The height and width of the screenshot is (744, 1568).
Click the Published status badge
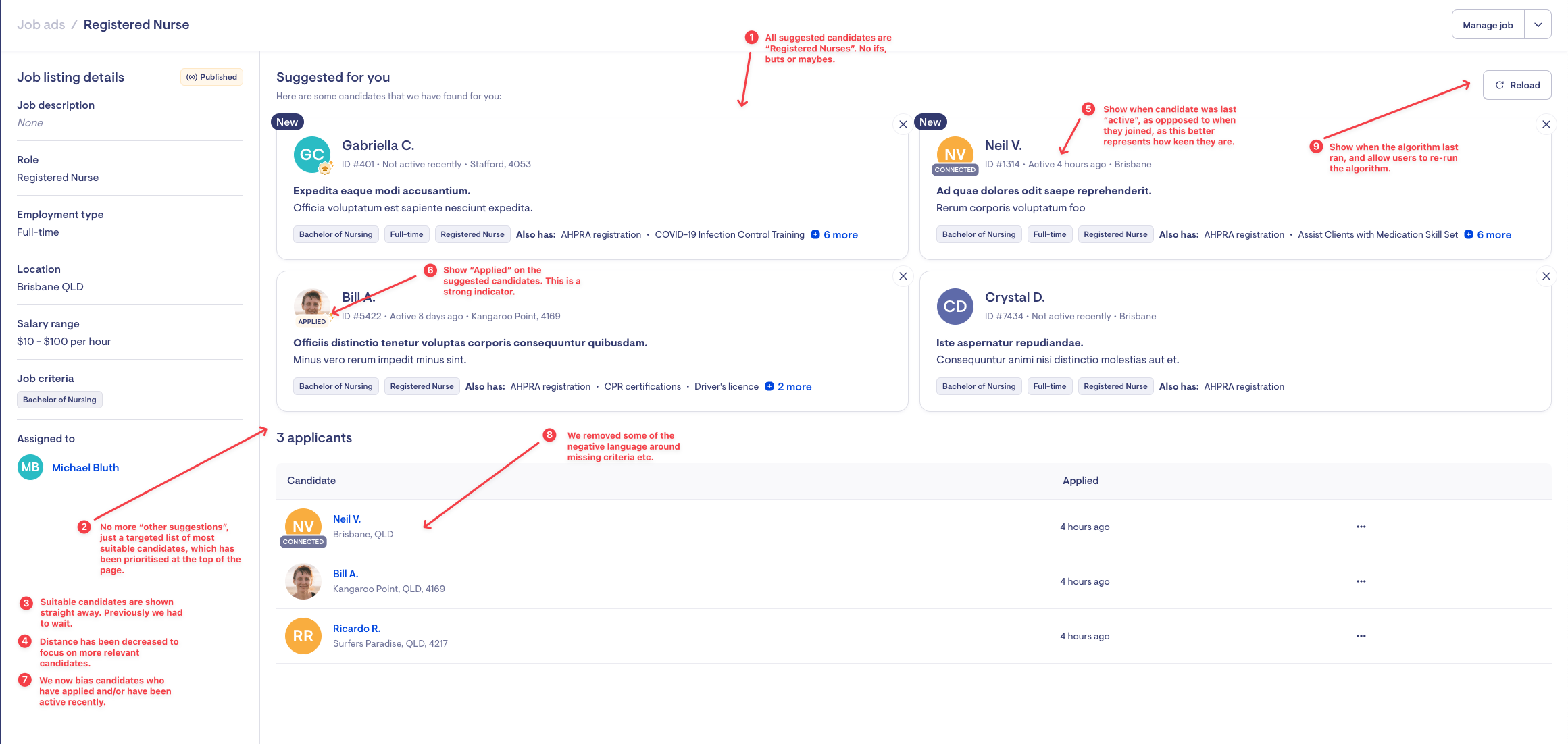211,77
